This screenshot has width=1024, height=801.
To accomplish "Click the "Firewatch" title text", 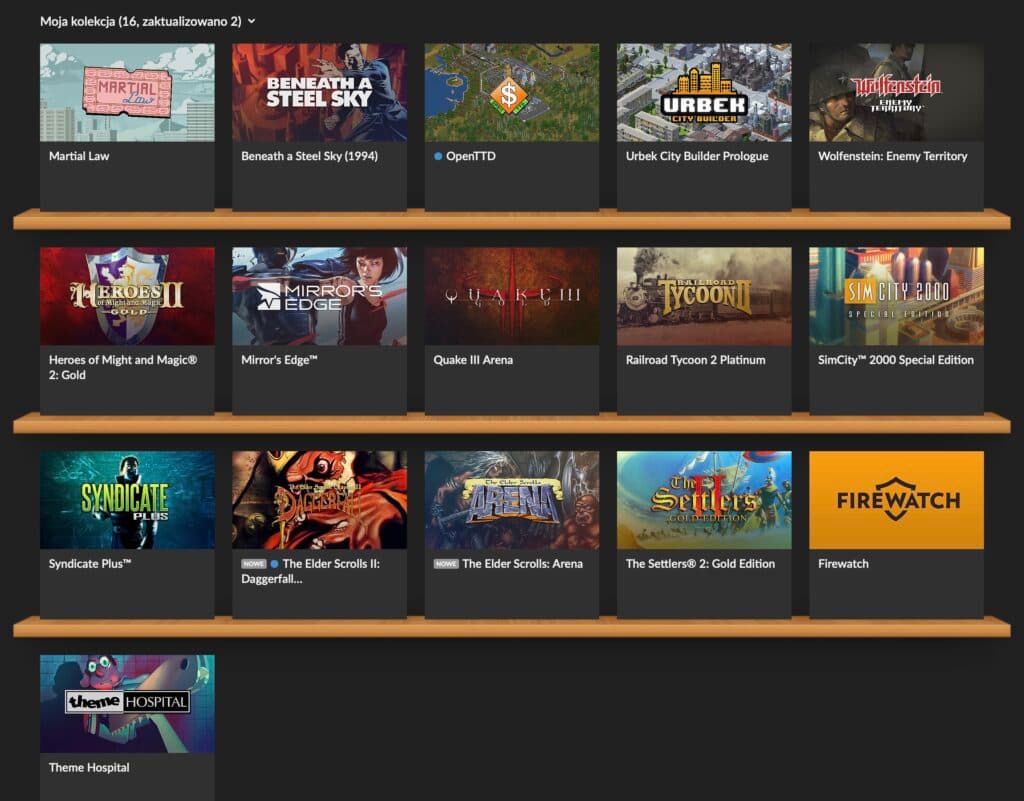I will tap(843, 563).
